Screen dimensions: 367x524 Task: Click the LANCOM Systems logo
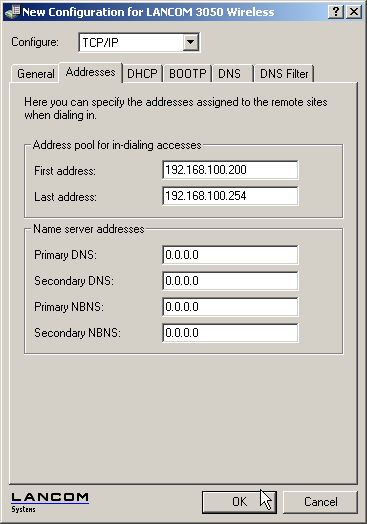tap(50, 502)
